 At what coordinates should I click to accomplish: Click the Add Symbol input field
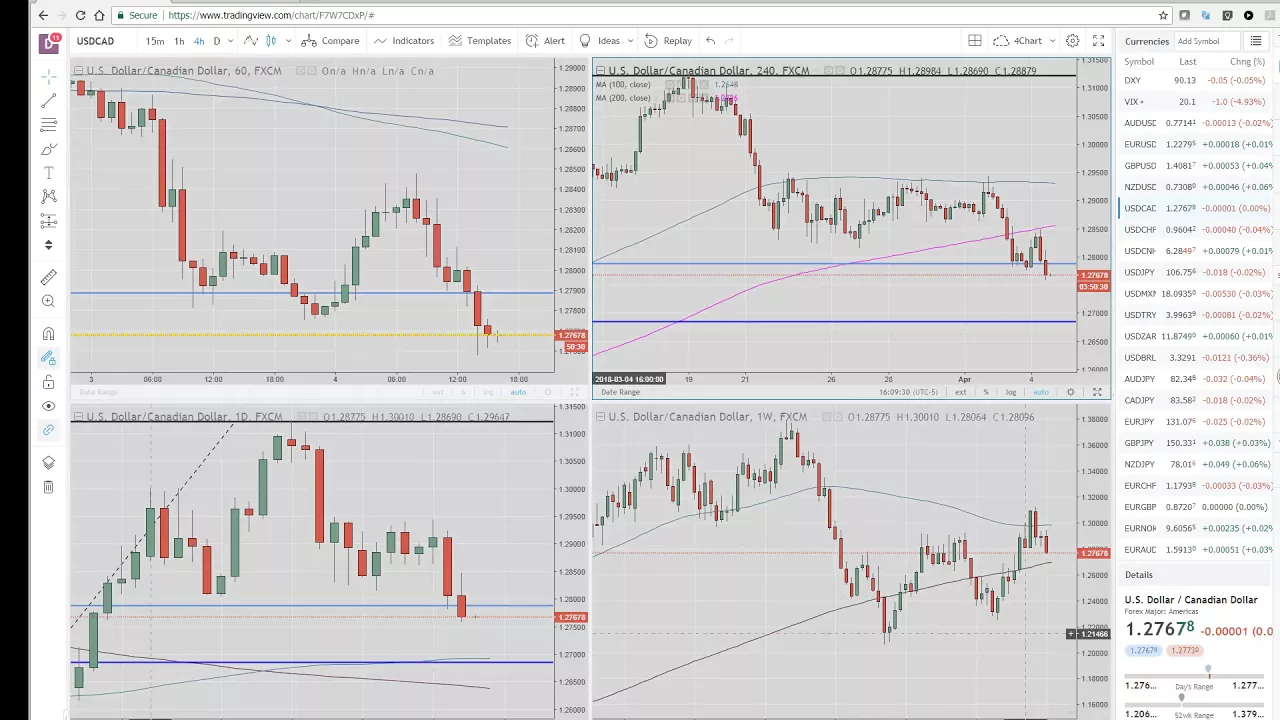pos(1207,41)
